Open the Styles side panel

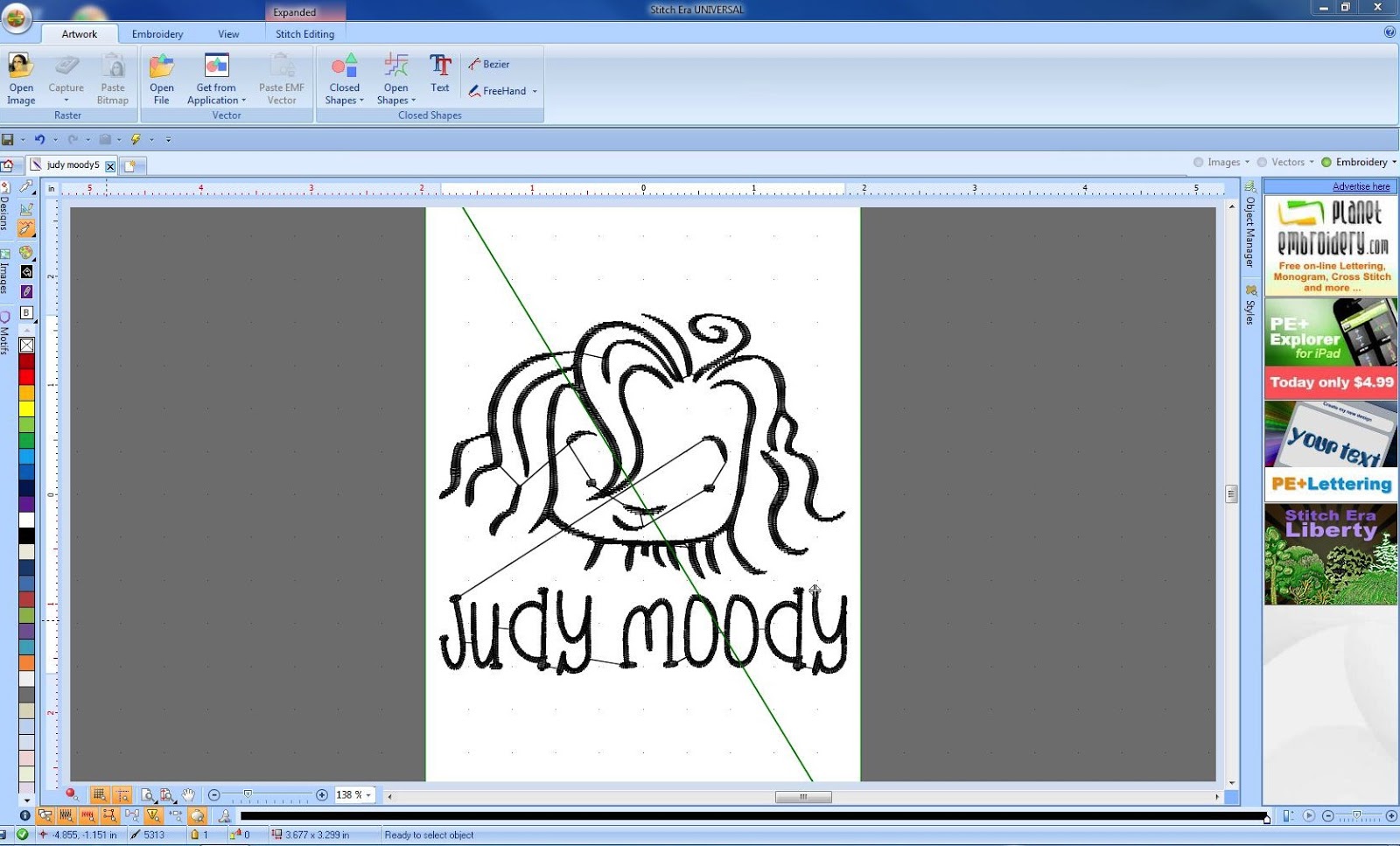tap(1250, 304)
